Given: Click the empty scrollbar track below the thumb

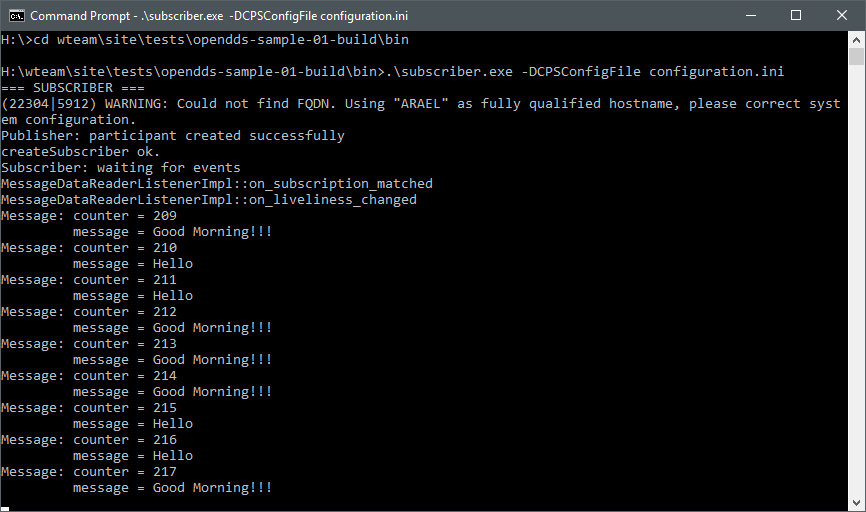Looking at the screenshot, I should (856, 280).
